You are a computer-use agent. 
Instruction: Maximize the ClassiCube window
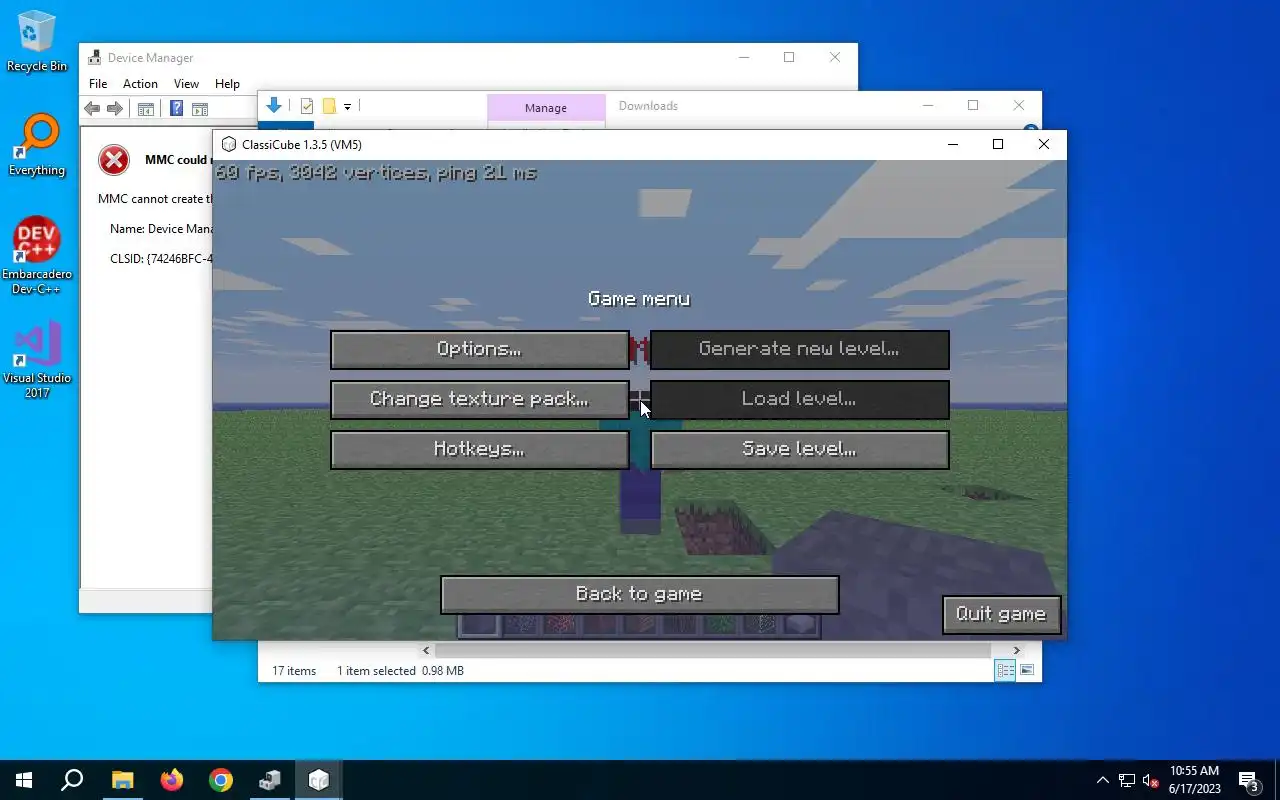click(x=997, y=145)
